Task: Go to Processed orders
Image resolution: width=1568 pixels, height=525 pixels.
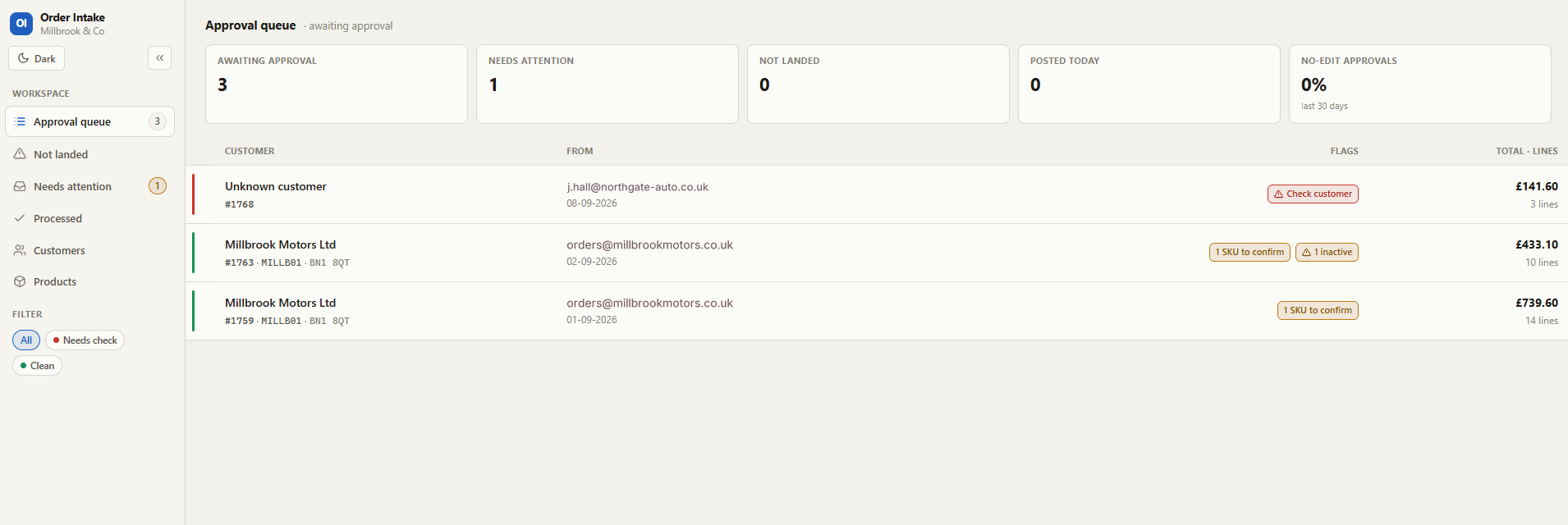Action: pyautogui.click(x=89, y=218)
